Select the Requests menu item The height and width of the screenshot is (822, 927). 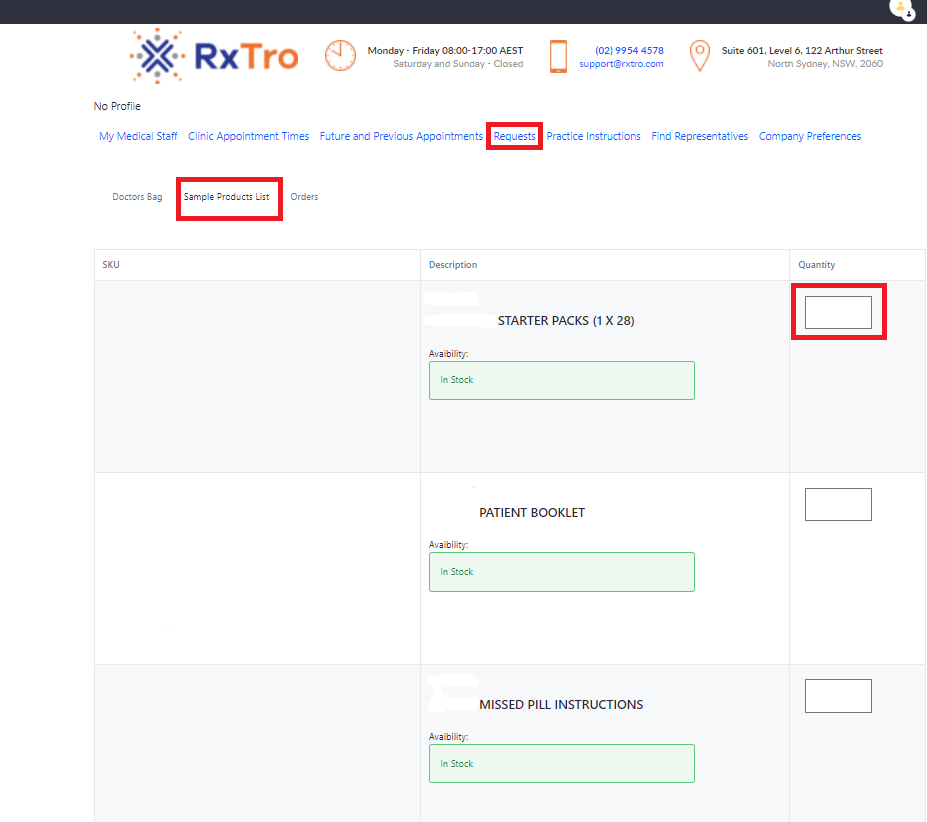pos(515,136)
